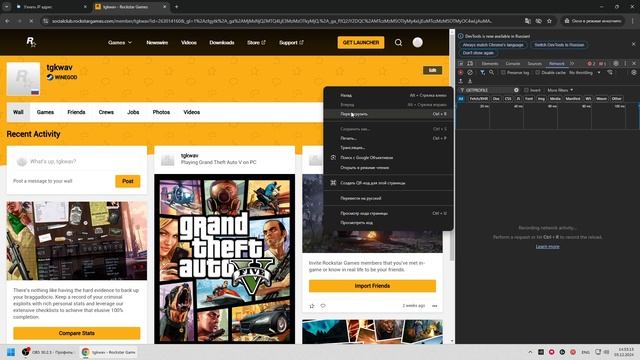Click the export HAR download icon
Image resolution: width=640 pixels, height=360 pixels.
coord(470,81)
